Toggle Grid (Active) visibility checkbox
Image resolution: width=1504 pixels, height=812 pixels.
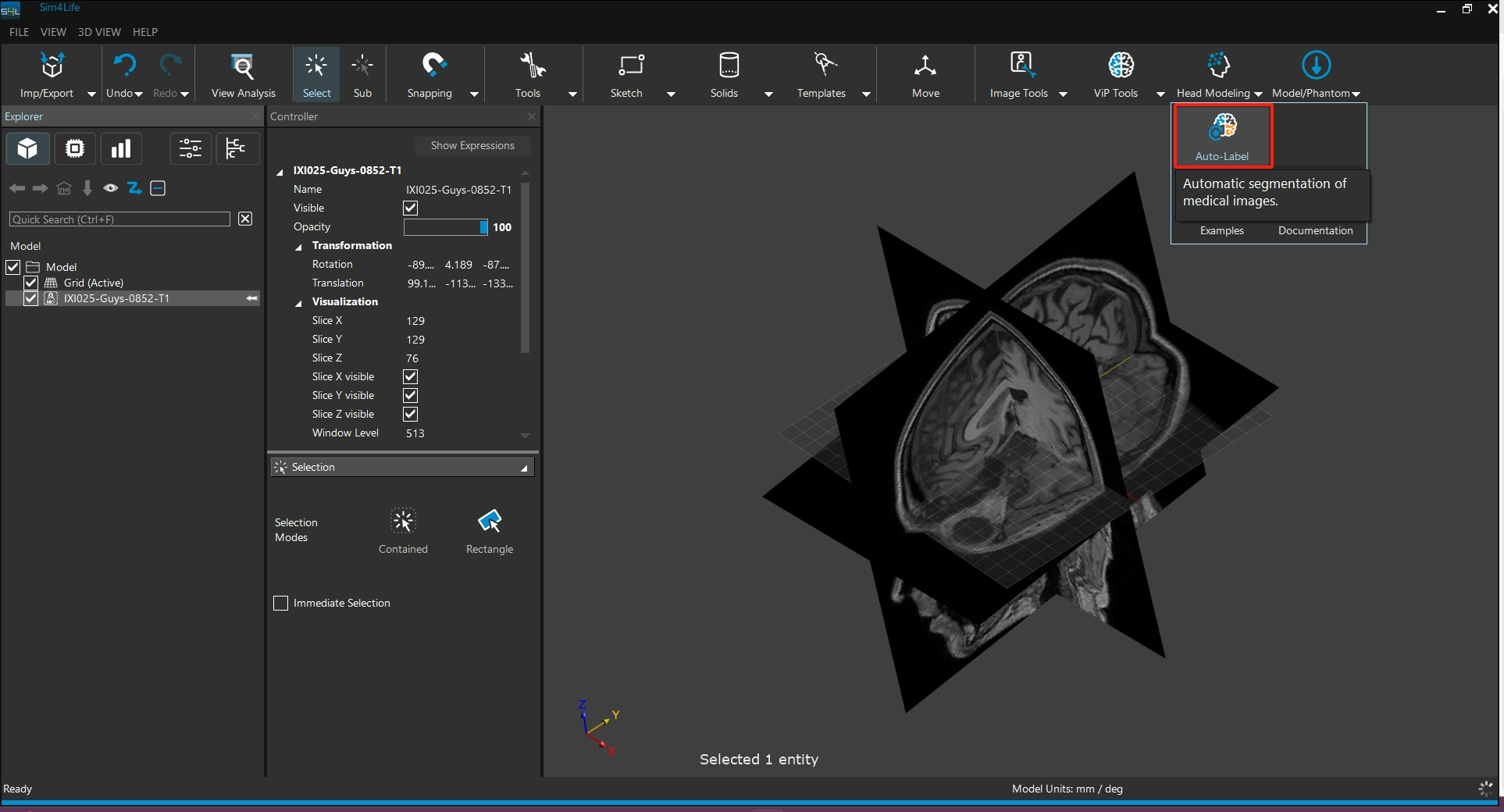pyautogui.click(x=31, y=283)
